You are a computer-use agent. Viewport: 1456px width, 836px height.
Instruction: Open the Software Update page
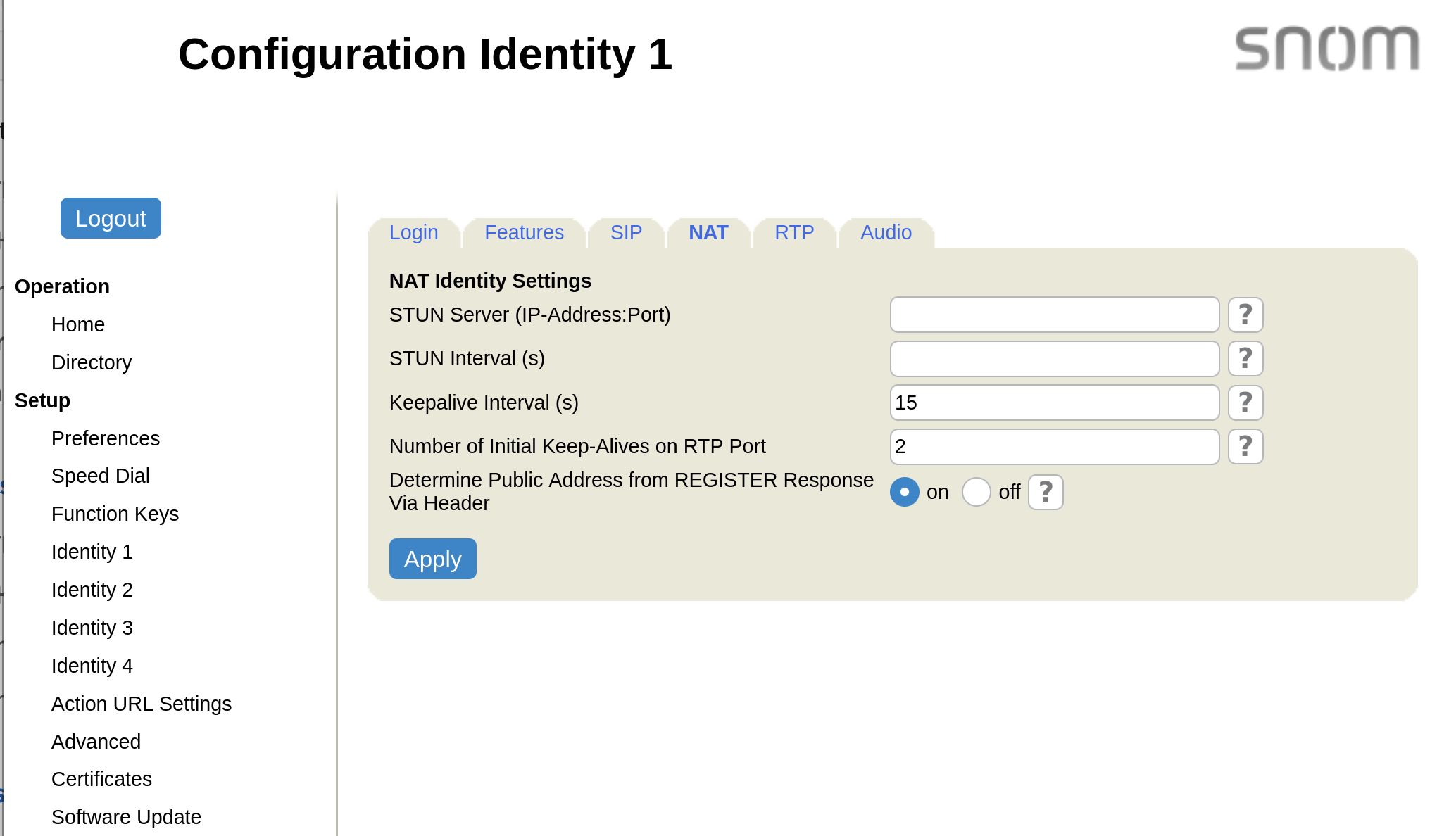126,817
